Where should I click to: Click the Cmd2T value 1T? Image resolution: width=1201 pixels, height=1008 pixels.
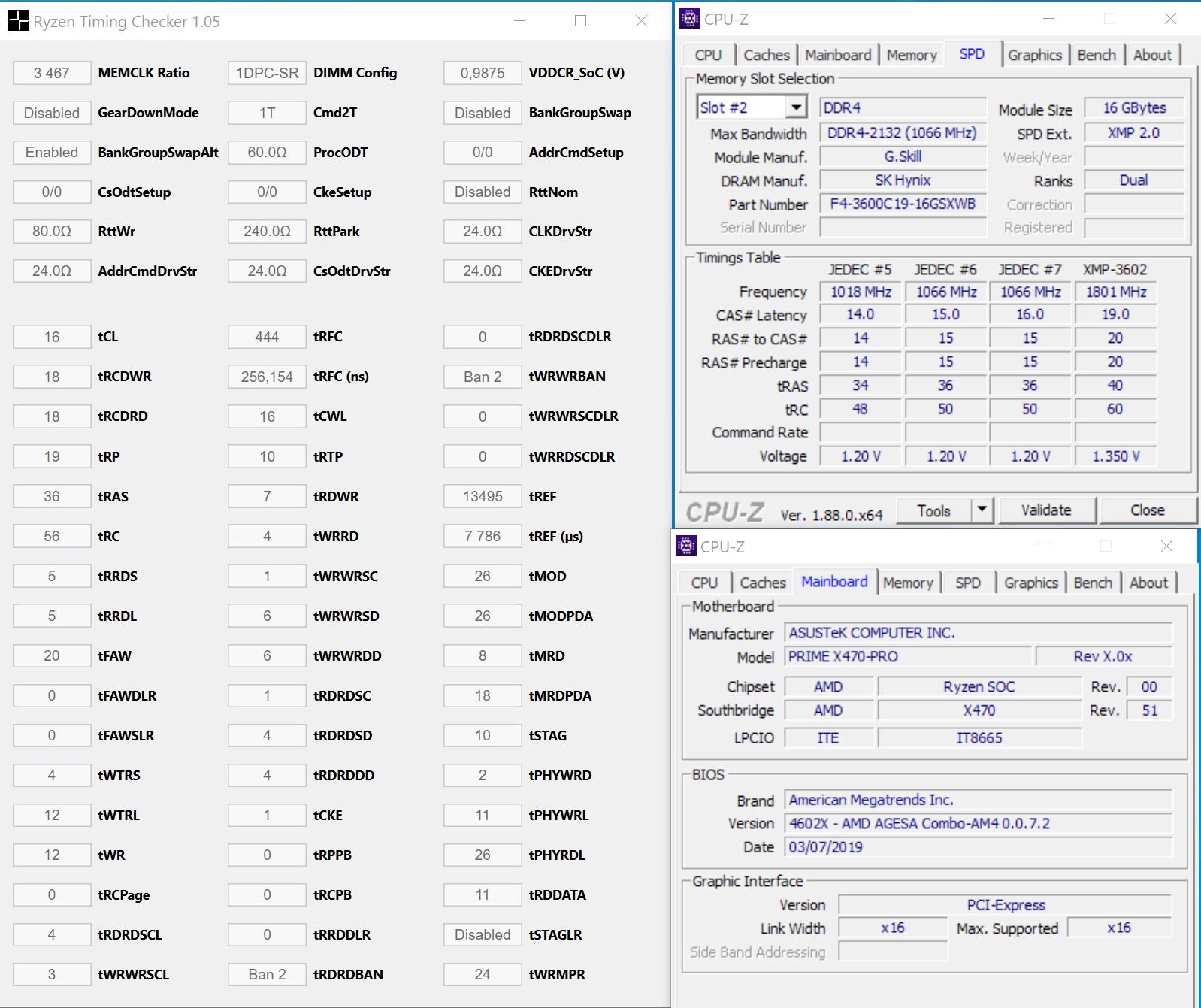click(267, 113)
